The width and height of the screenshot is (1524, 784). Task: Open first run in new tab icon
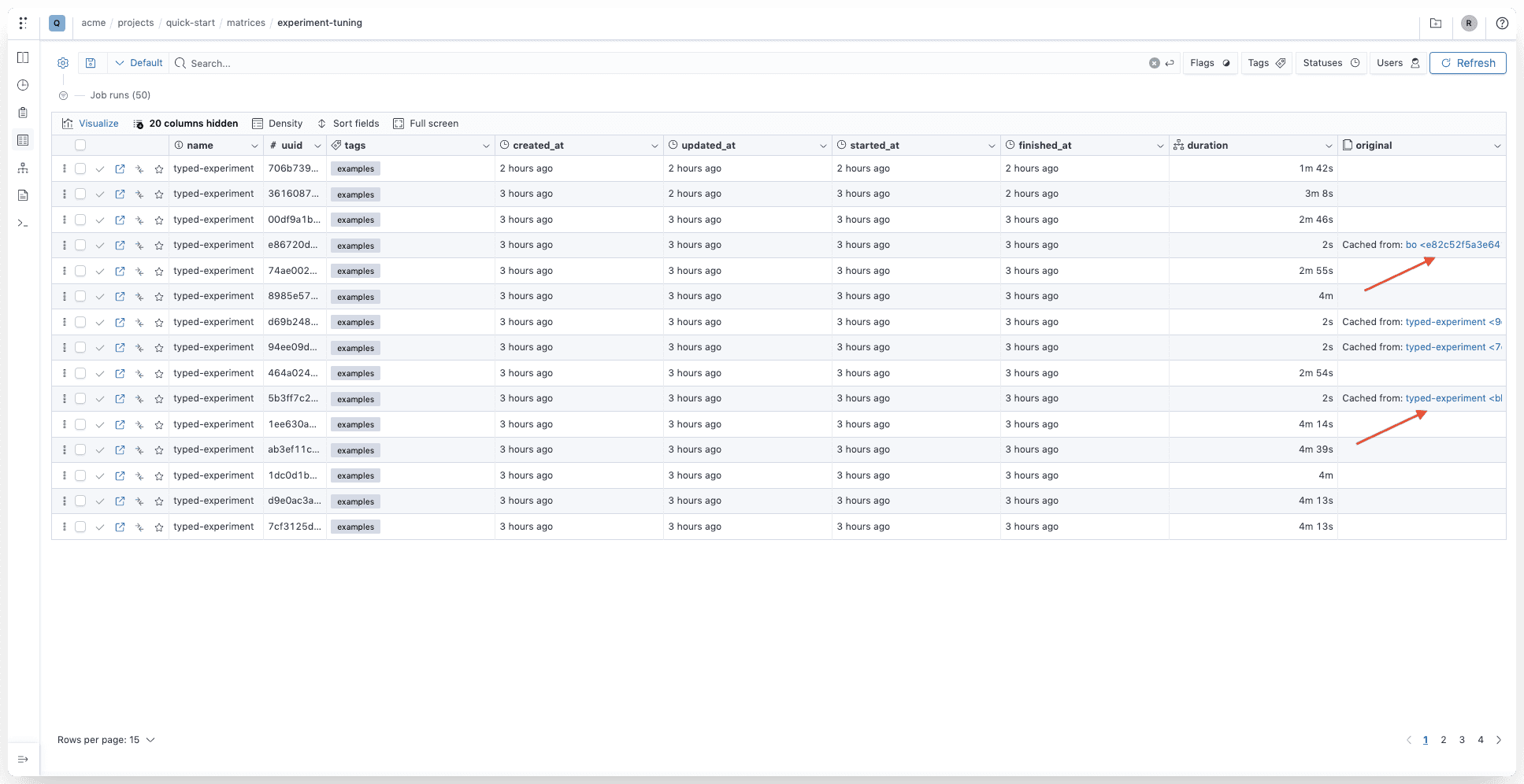[x=120, y=168]
